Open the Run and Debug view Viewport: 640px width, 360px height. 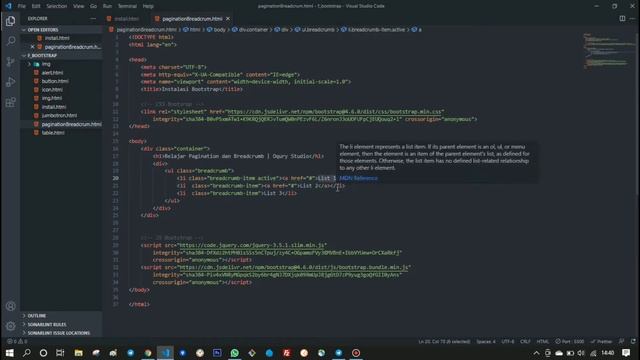point(11,82)
